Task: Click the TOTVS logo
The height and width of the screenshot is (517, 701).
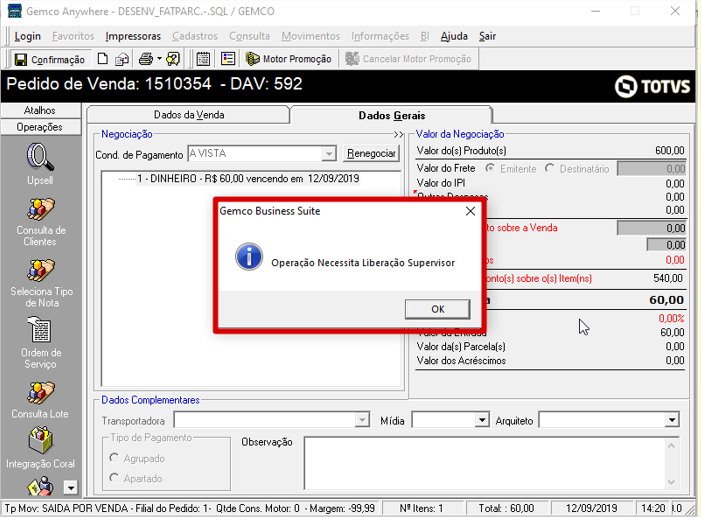Action: pos(652,86)
